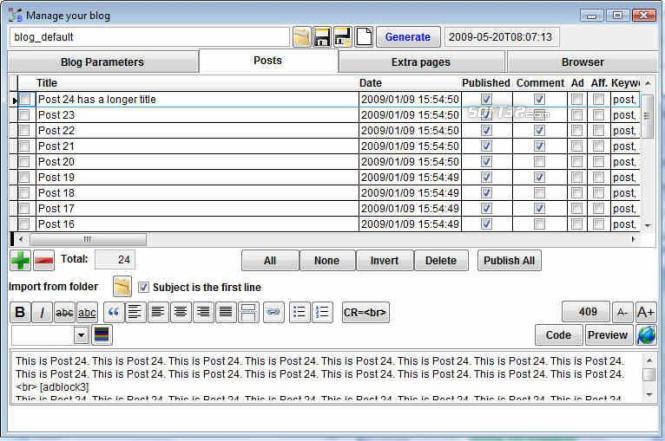
Task: Click the Date column header
Action: tap(410, 83)
